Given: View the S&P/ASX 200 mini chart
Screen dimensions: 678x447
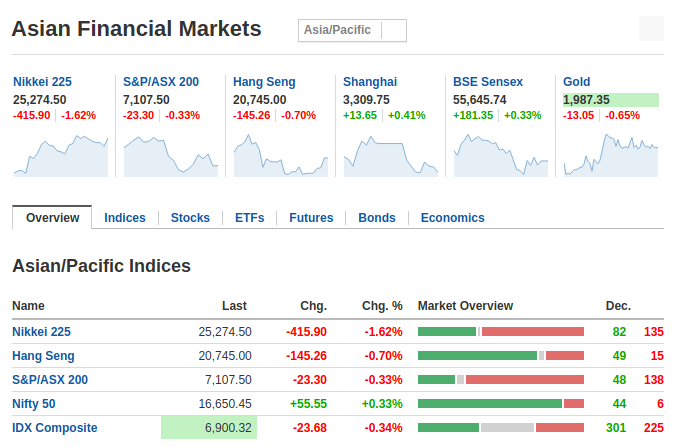Looking at the screenshot, I should [171, 156].
